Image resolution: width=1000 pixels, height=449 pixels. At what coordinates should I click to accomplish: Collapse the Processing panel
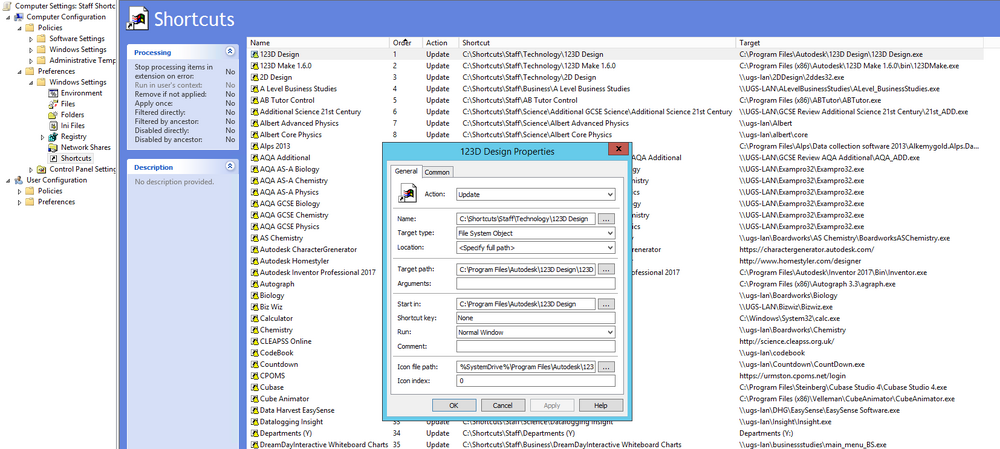[230, 52]
